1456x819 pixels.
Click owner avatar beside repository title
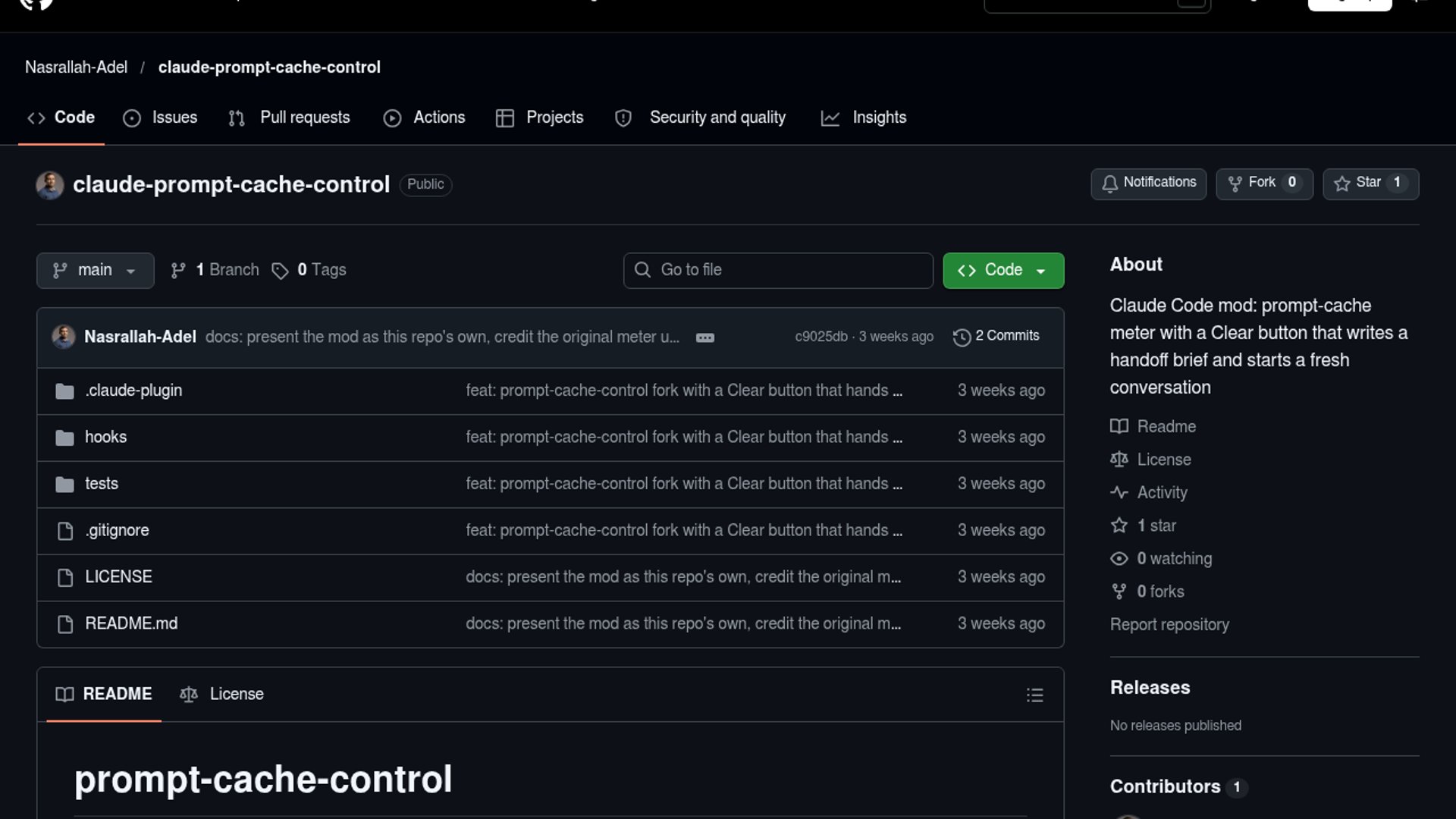point(50,185)
